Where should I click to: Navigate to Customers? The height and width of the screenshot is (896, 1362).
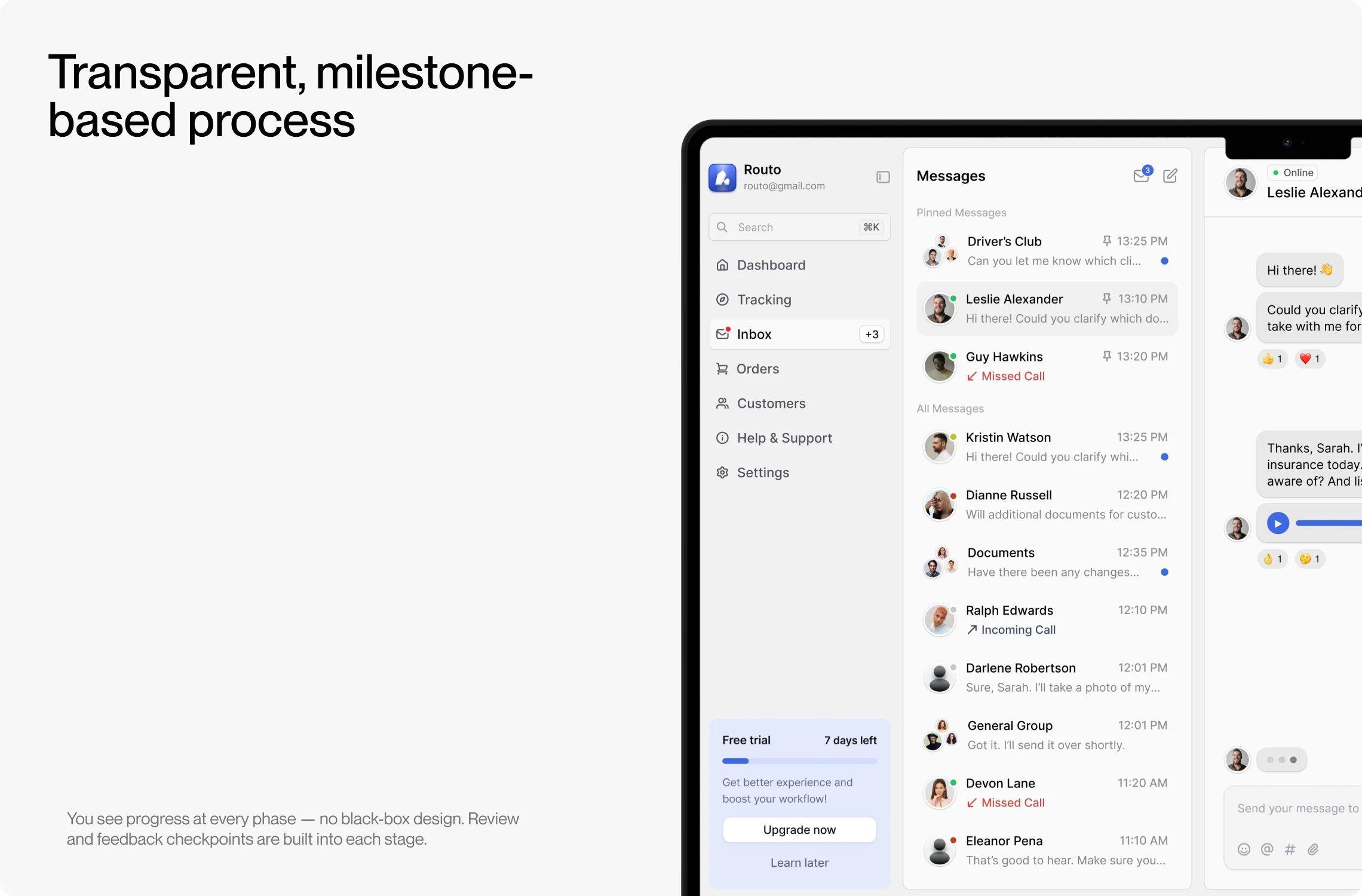click(799, 403)
